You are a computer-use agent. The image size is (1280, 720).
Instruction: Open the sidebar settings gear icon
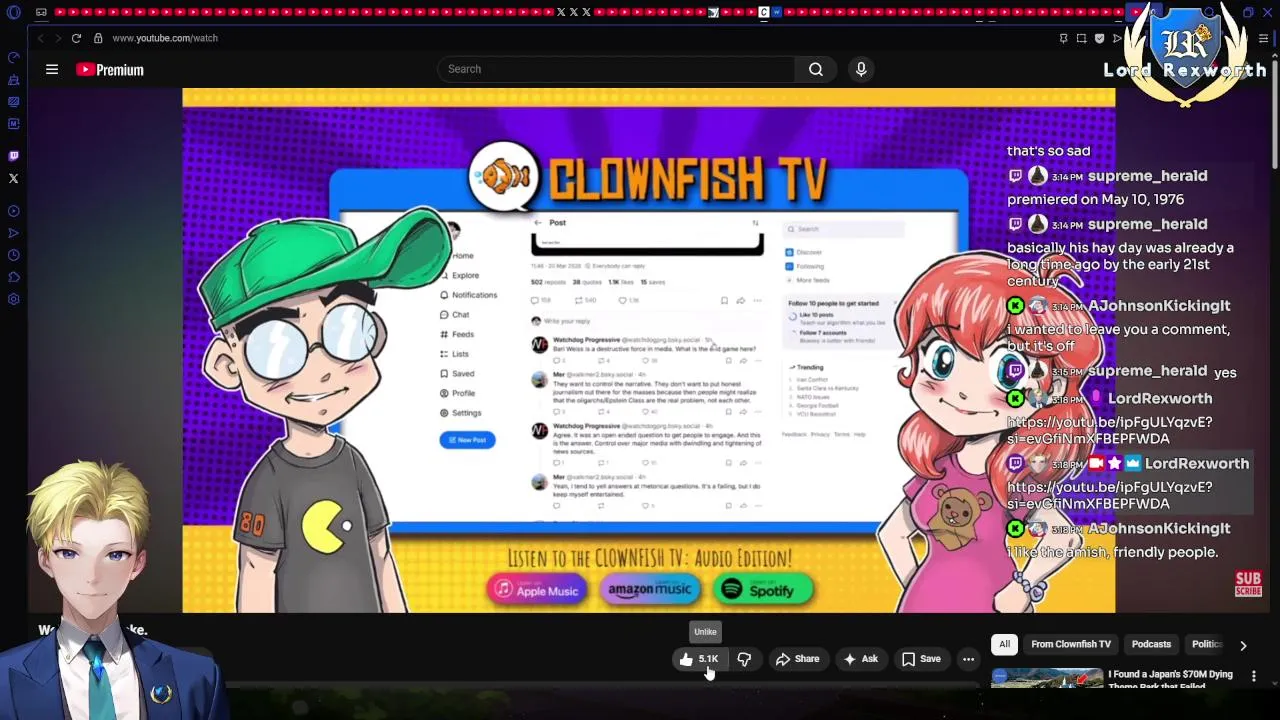coord(14,299)
